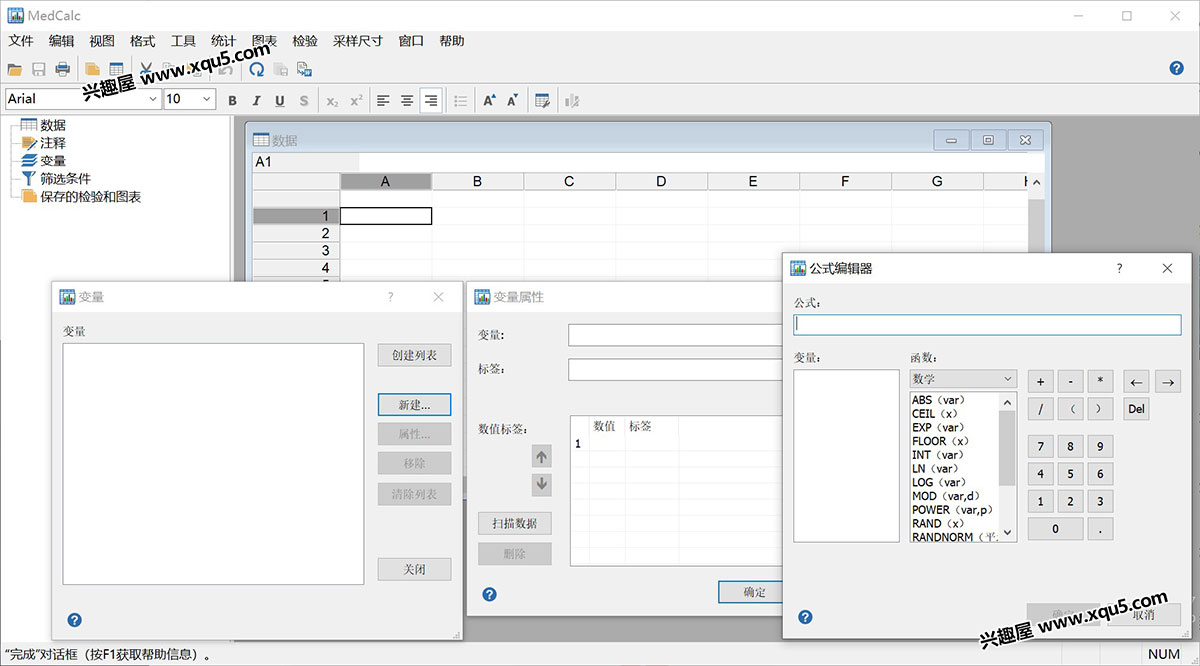Select 保存的检验和图表 in the tree
The image size is (1200, 666).
(x=91, y=197)
